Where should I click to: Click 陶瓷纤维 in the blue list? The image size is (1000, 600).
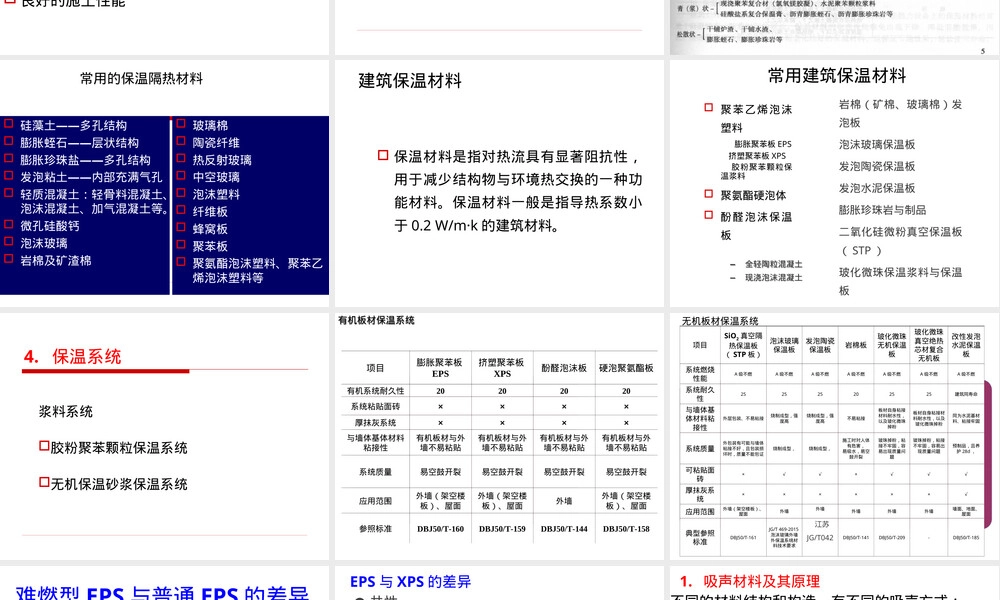click(216, 143)
